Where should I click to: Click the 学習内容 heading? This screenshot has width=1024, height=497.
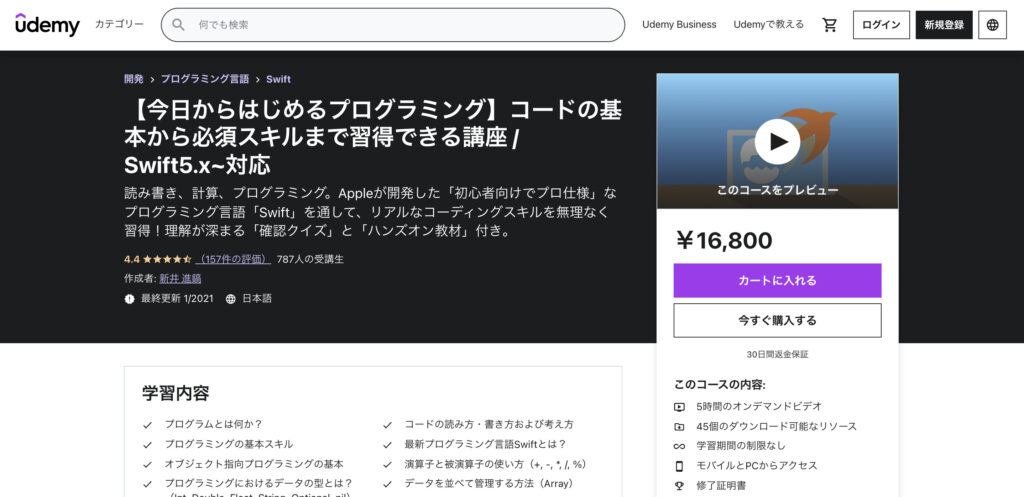(176, 393)
